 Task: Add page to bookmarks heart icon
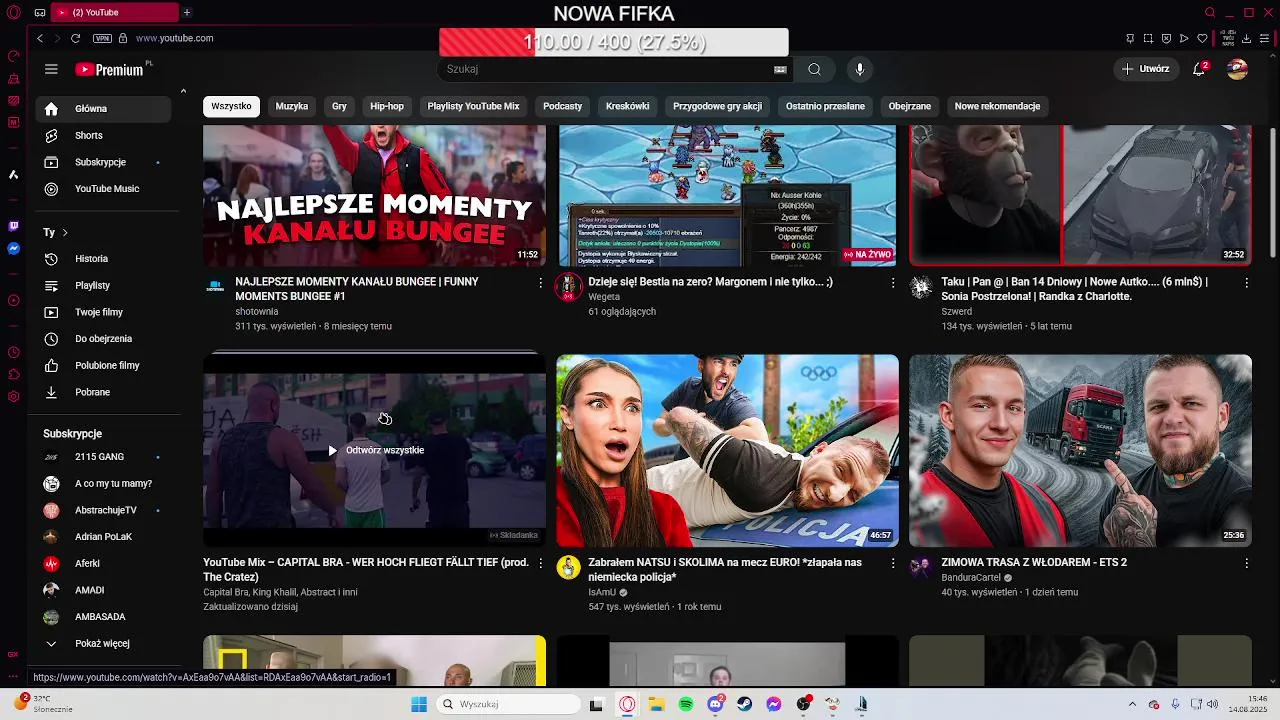click(x=1203, y=38)
